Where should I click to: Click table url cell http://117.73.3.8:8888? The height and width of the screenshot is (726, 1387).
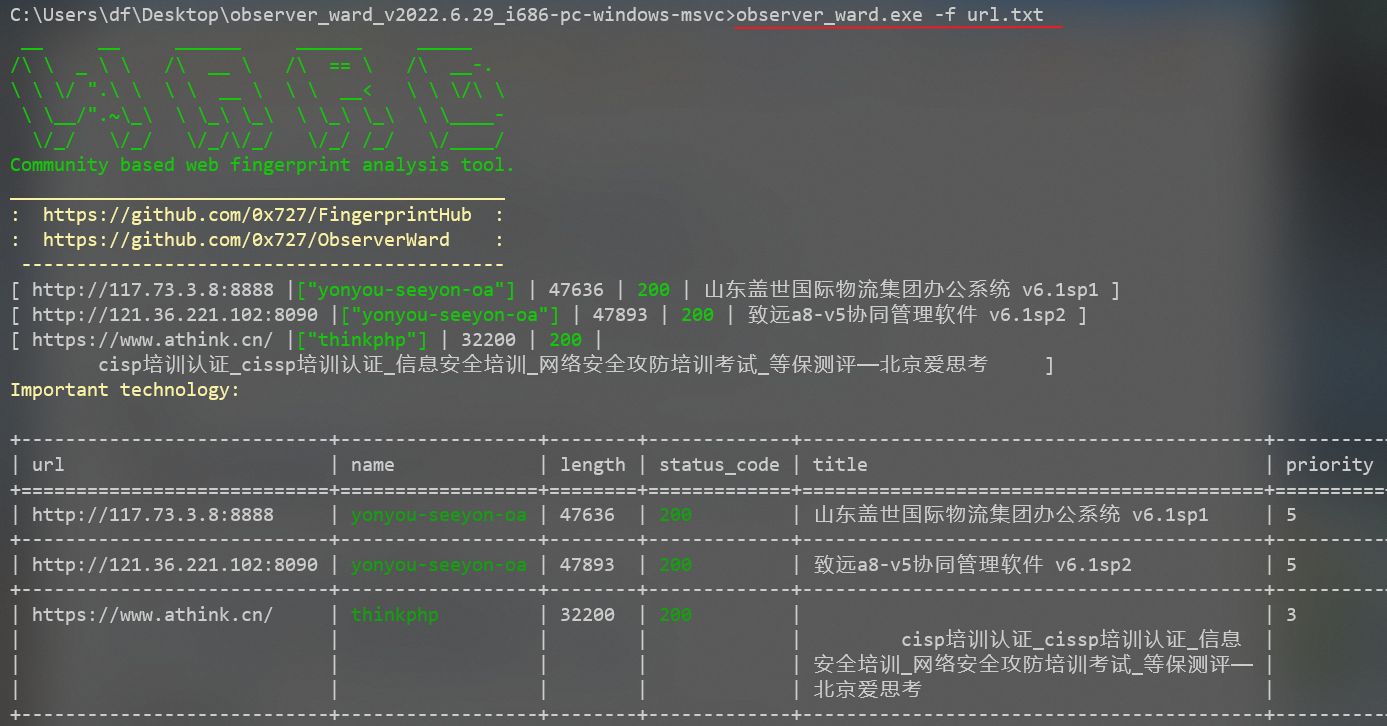(x=153, y=515)
